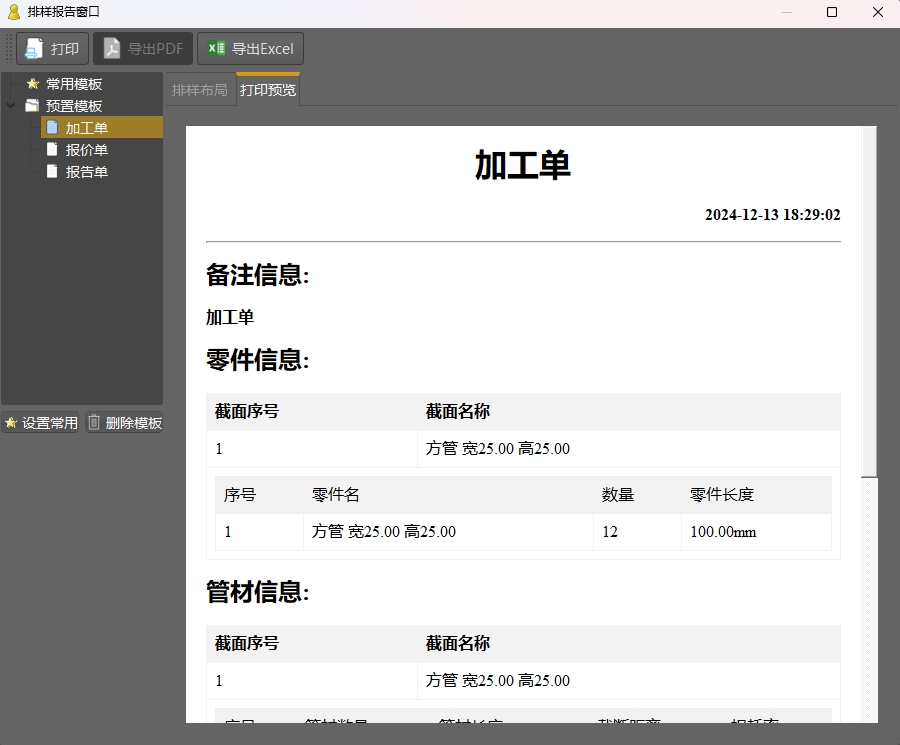Viewport: 900px width, 745px height.
Task: Click the timestamp 2024-12-13 18:29:02
Action: point(773,215)
